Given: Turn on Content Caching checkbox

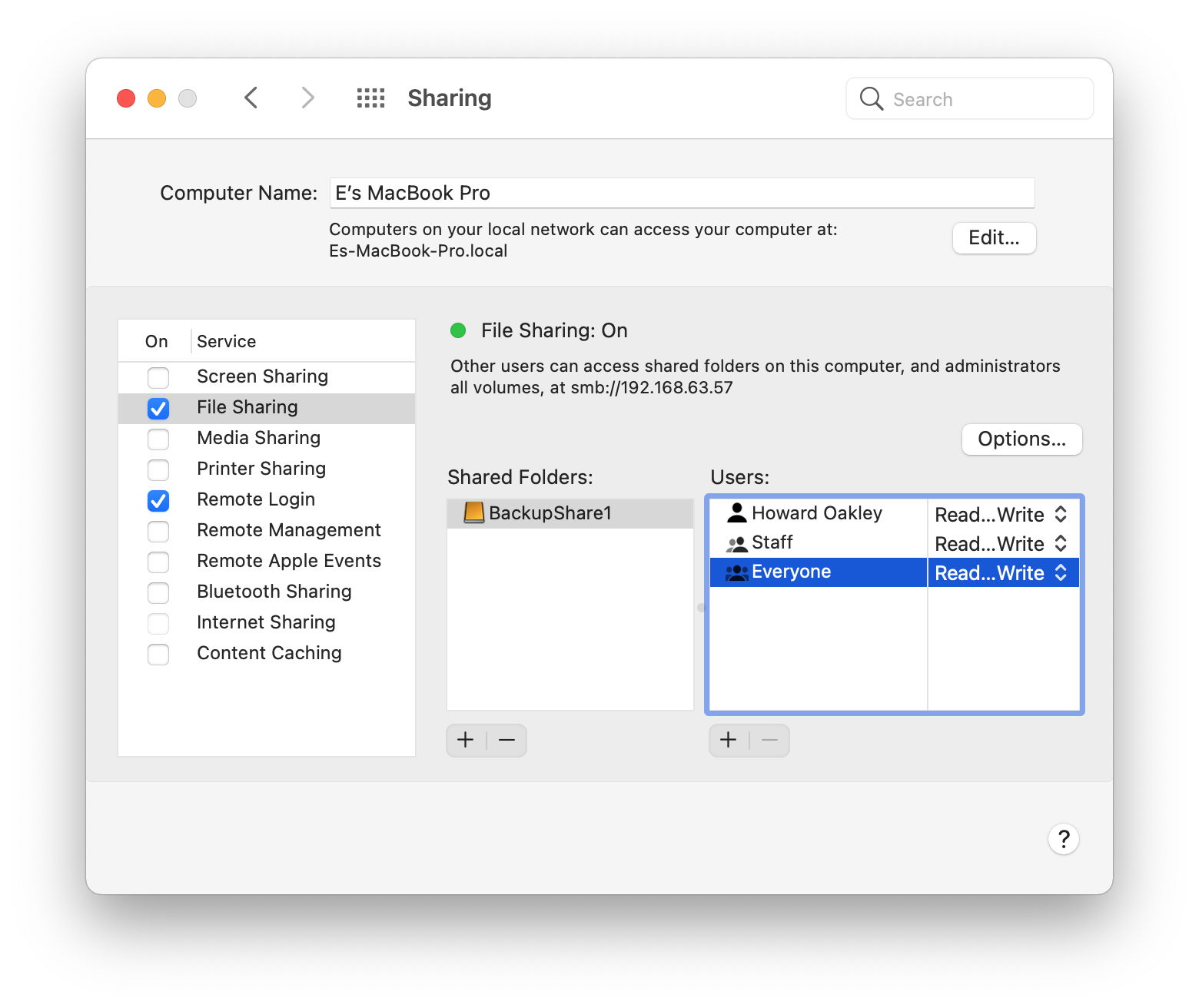Looking at the screenshot, I should pyautogui.click(x=158, y=654).
